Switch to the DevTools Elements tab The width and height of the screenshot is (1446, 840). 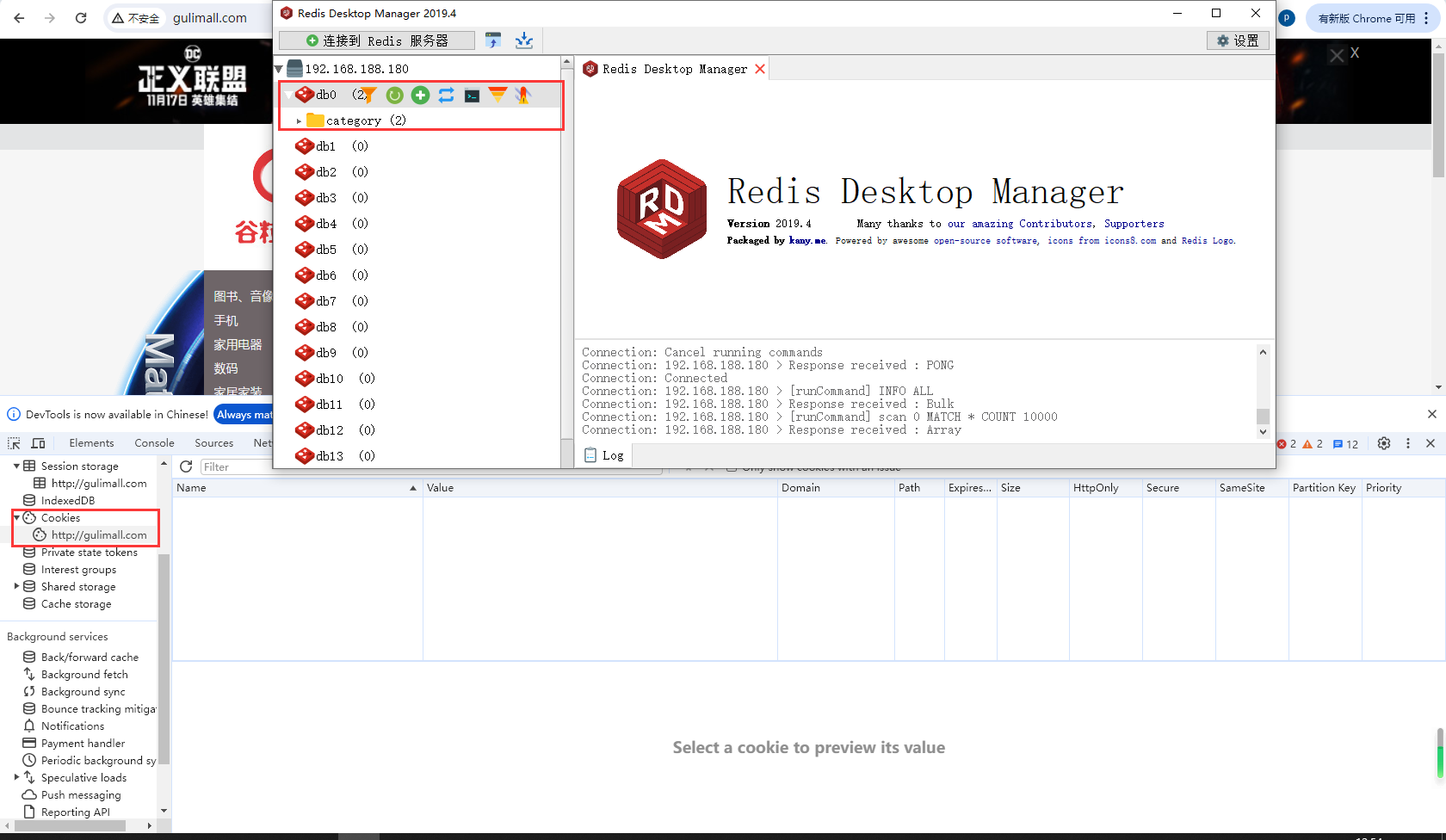pyautogui.click(x=91, y=443)
